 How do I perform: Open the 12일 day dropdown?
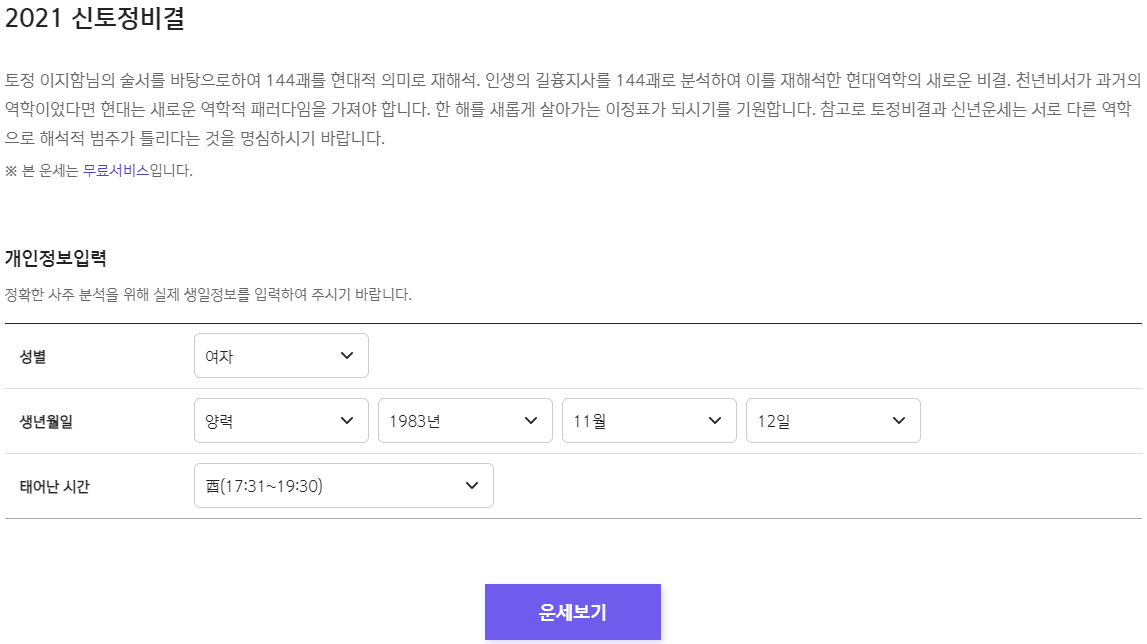pos(833,420)
